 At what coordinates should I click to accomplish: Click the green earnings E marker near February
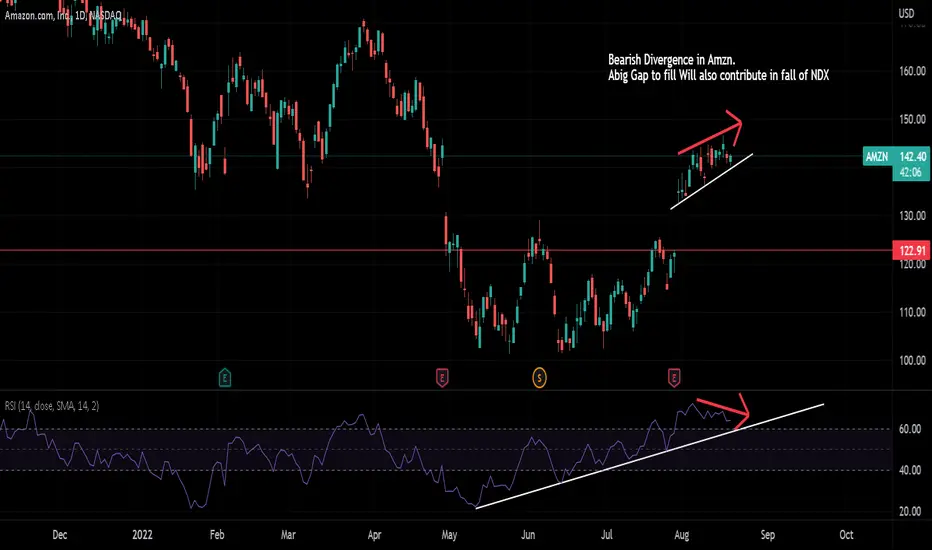click(x=225, y=378)
